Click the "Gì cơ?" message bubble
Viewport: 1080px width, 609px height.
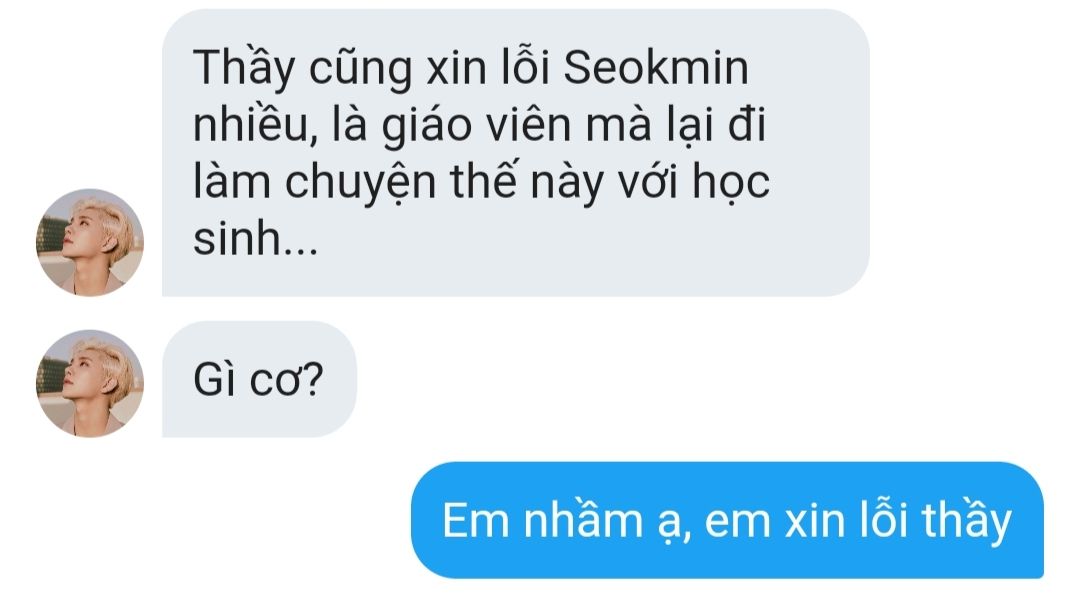259,379
